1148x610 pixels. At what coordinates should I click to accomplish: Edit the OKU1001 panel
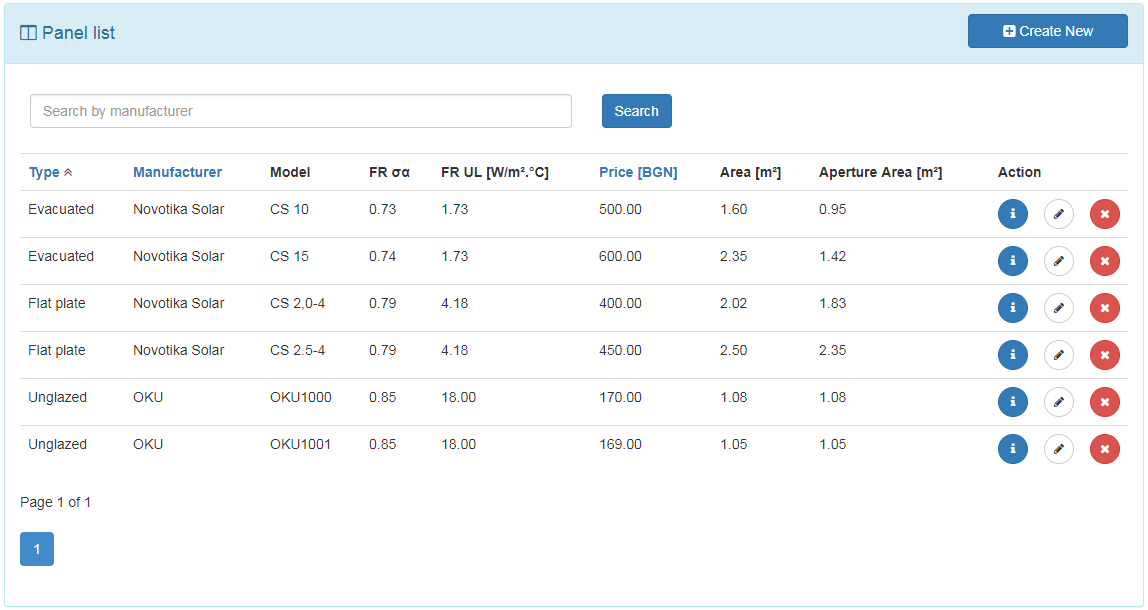coord(1059,448)
